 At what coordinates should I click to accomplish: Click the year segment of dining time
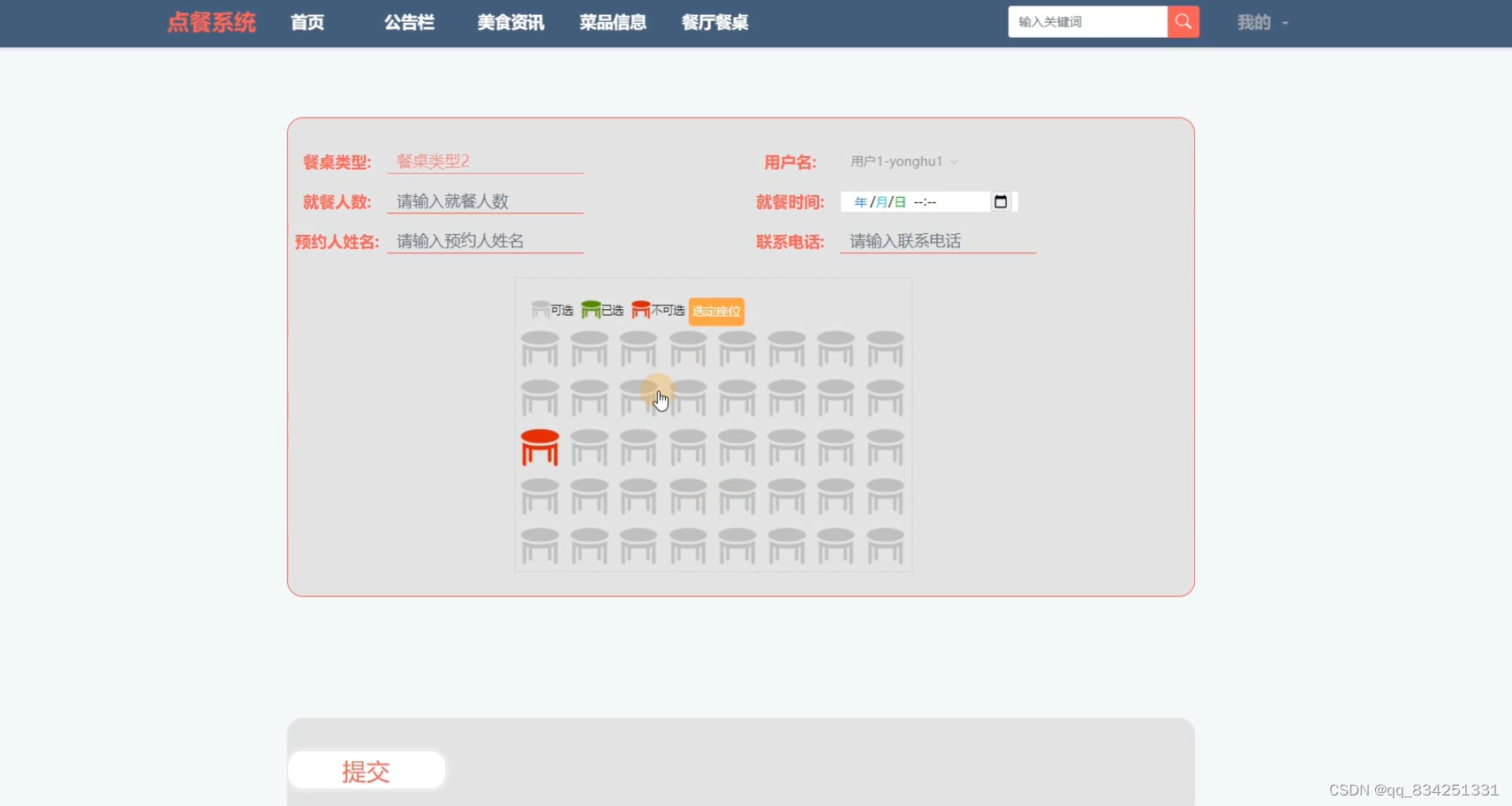point(860,202)
